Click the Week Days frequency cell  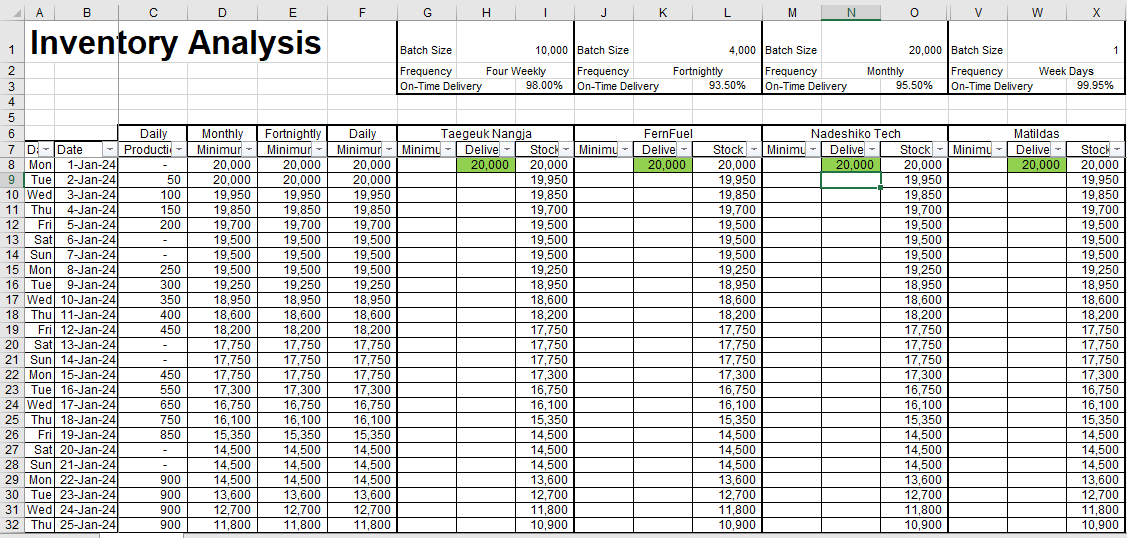[x=1066, y=71]
